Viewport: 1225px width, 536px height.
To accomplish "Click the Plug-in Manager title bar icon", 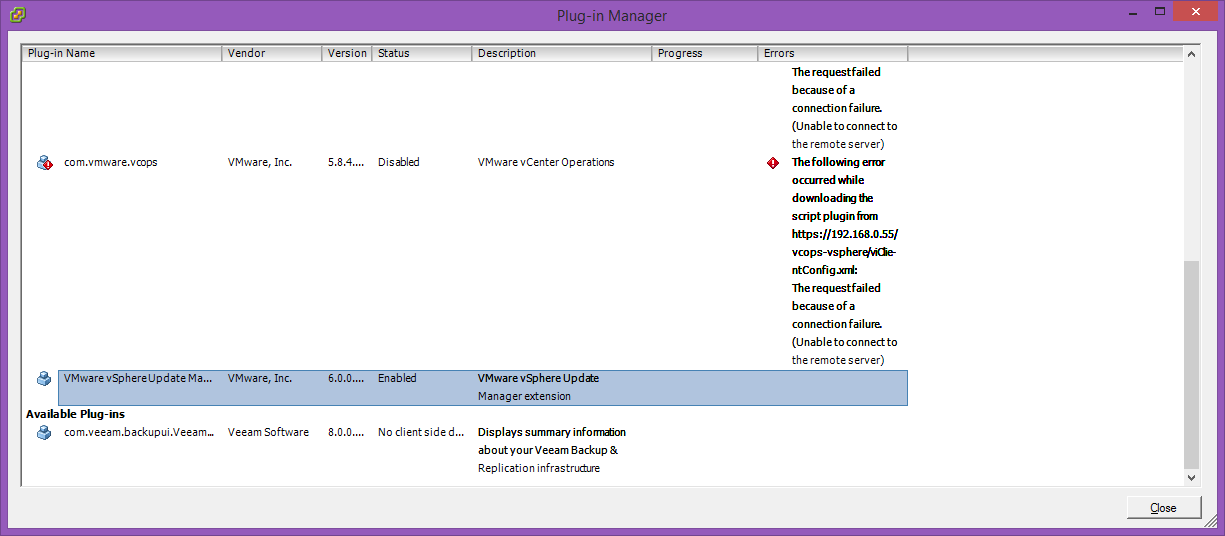I will click(x=17, y=15).
